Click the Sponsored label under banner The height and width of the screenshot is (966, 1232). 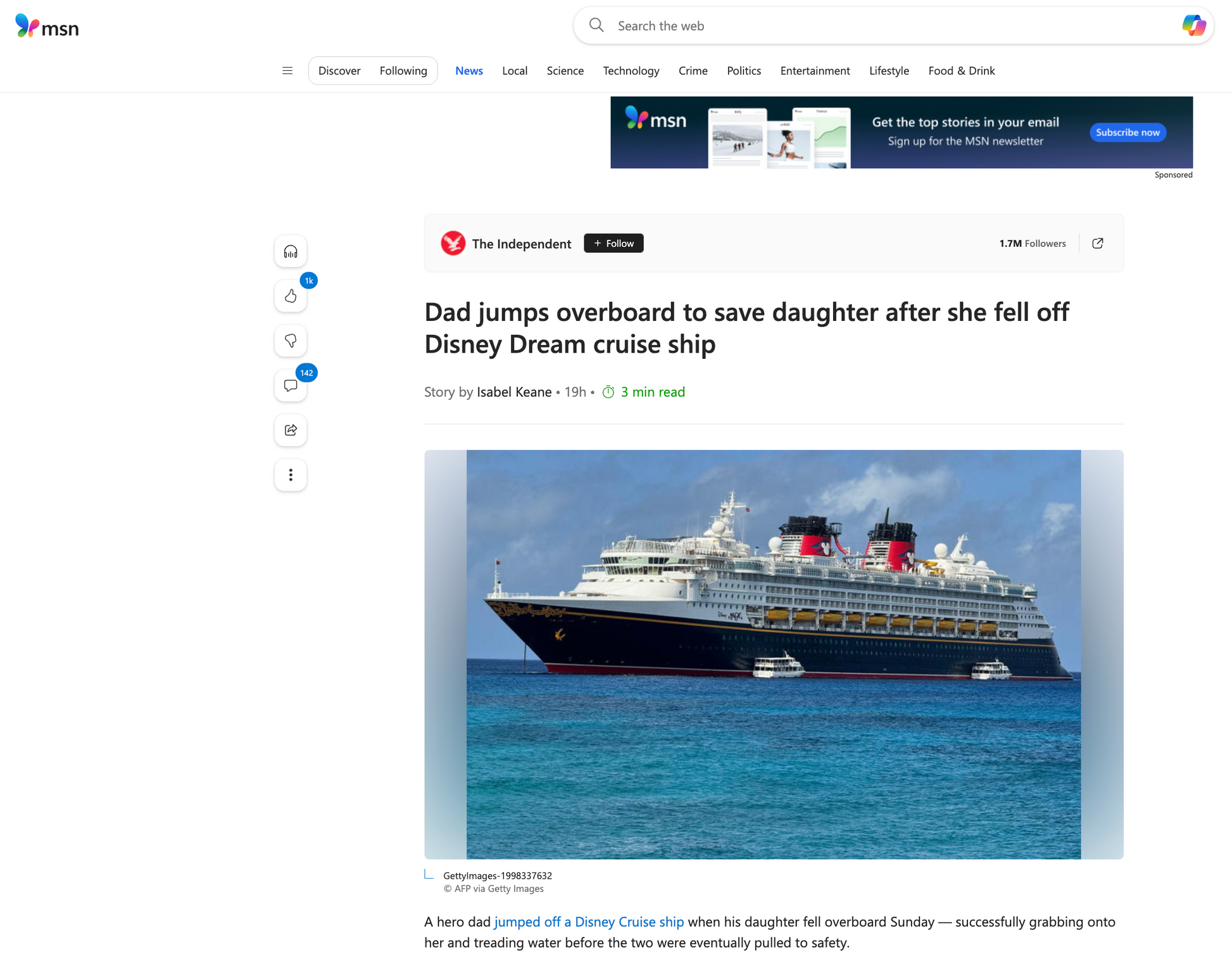(1173, 175)
